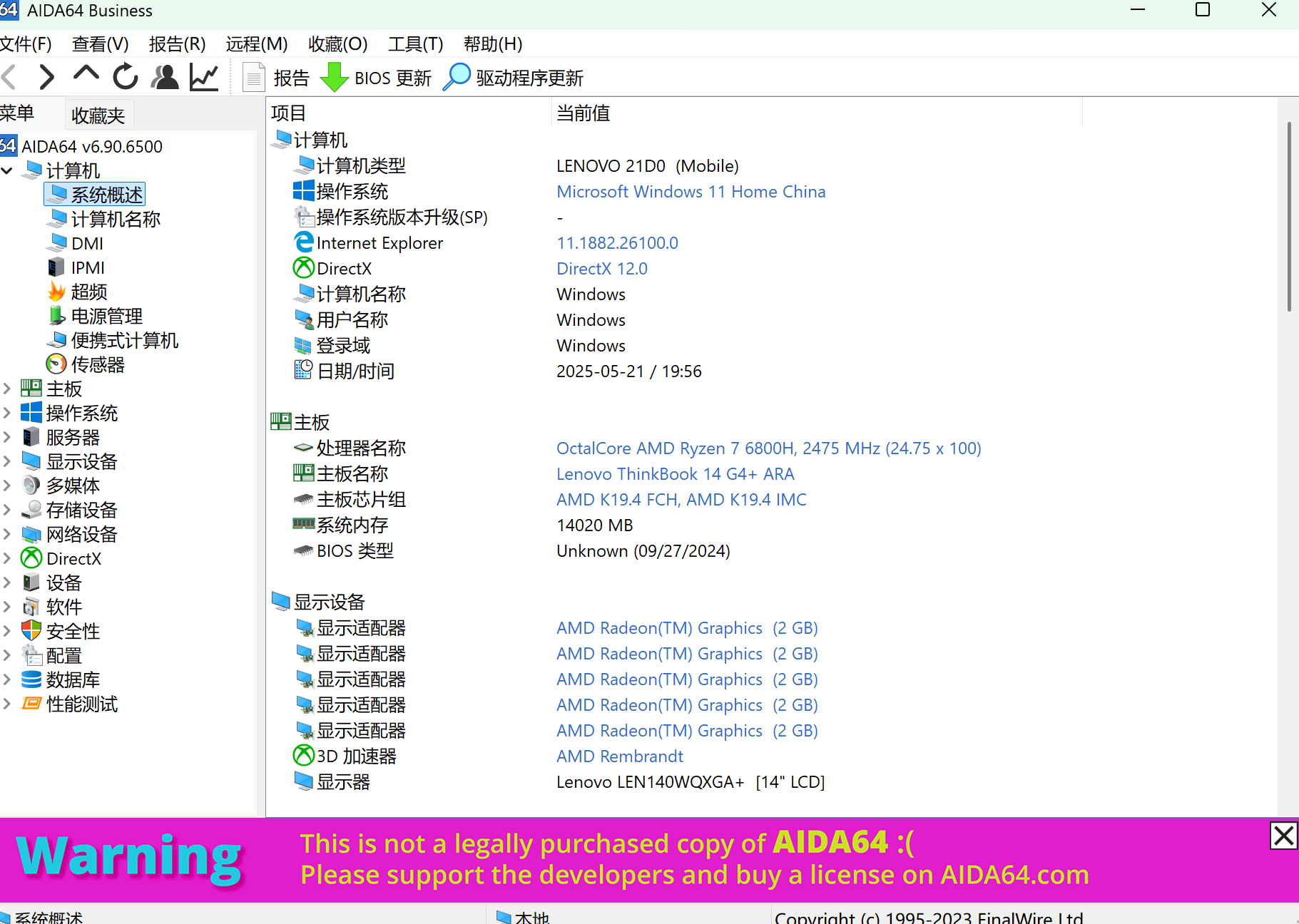Click the 当前值 column header
The height and width of the screenshot is (924, 1299).
point(817,113)
